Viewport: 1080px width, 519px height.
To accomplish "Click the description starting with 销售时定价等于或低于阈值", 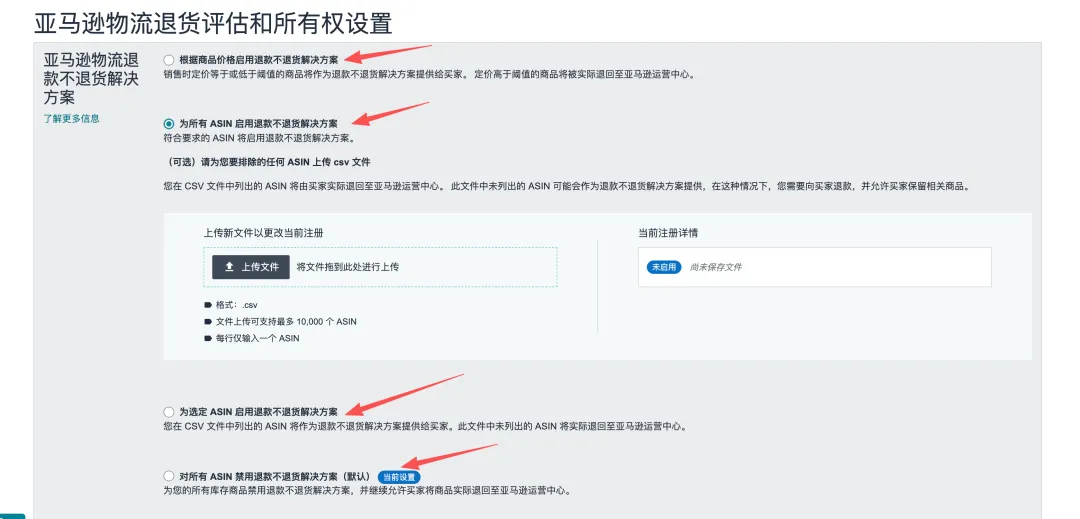I will 430,74.
